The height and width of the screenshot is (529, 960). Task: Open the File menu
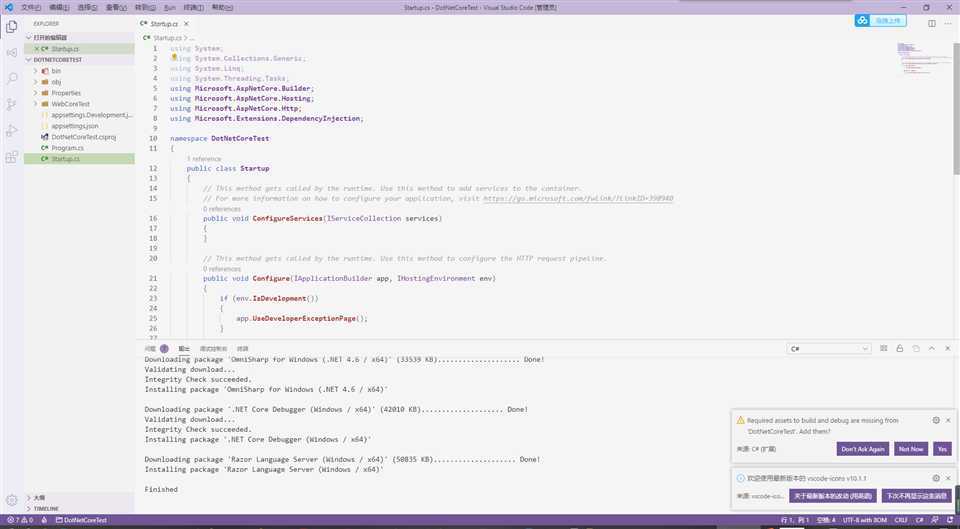31,7
